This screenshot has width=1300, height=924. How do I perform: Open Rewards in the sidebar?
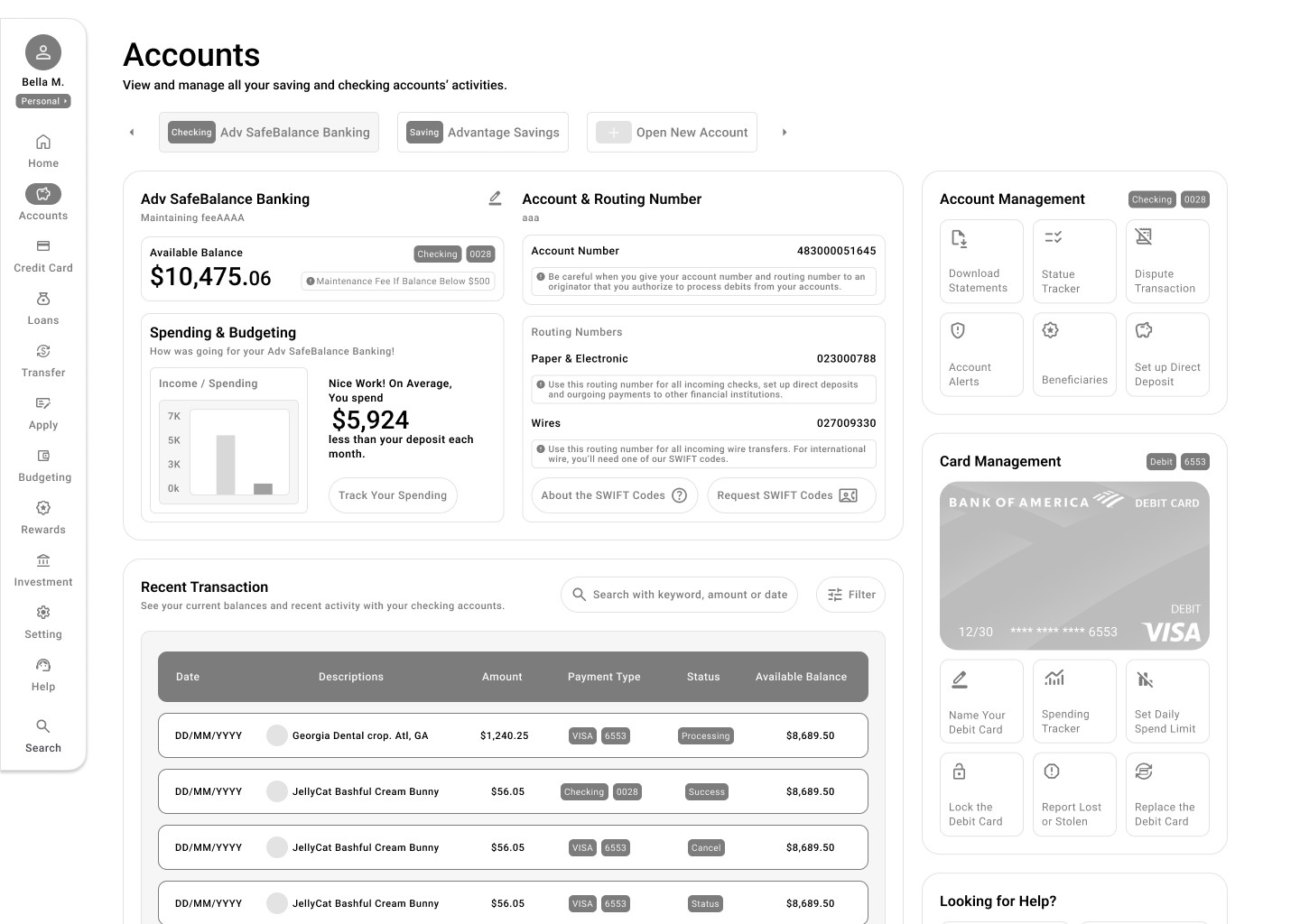tap(43, 518)
